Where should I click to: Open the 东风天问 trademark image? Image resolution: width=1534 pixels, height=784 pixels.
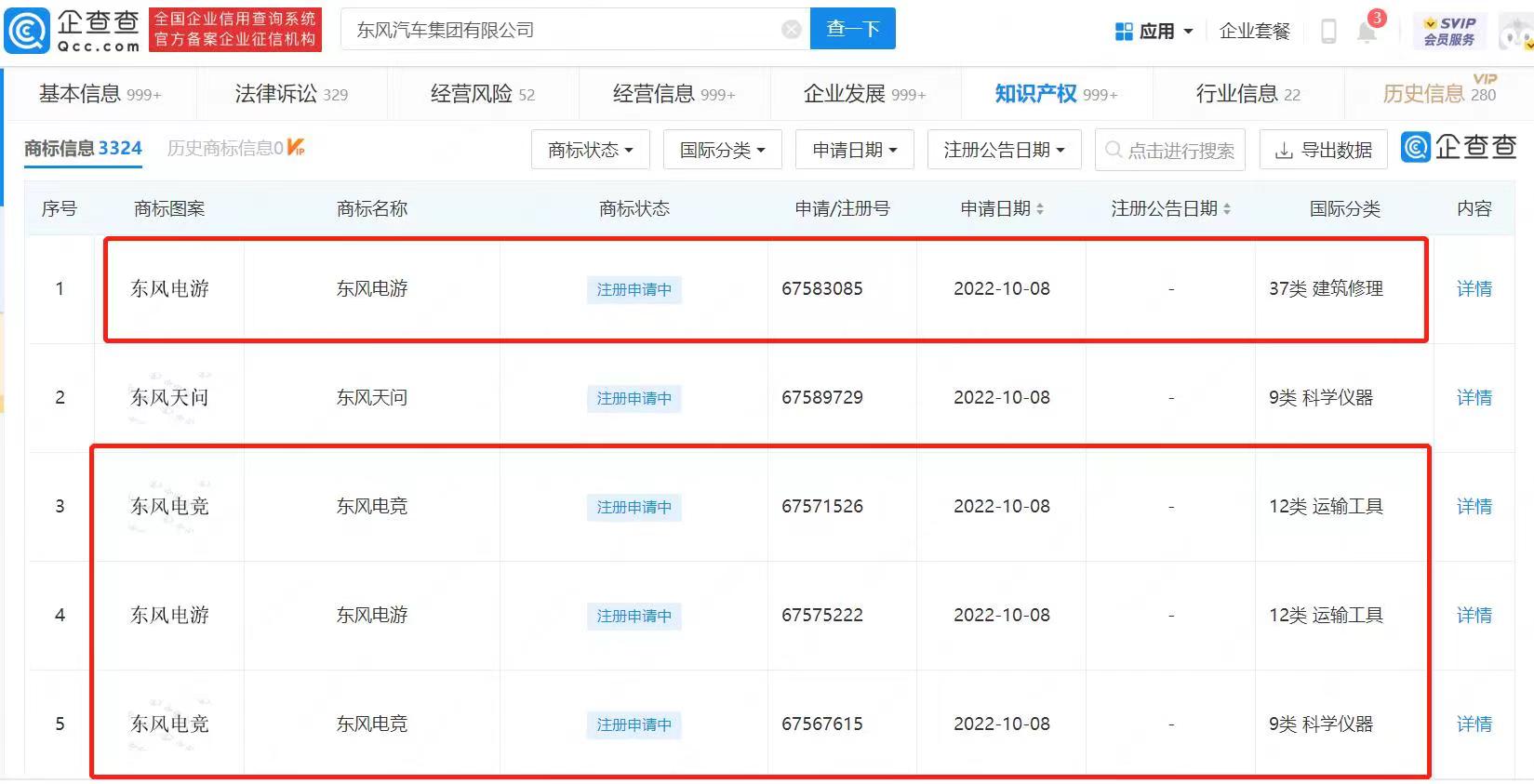pos(169,398)
